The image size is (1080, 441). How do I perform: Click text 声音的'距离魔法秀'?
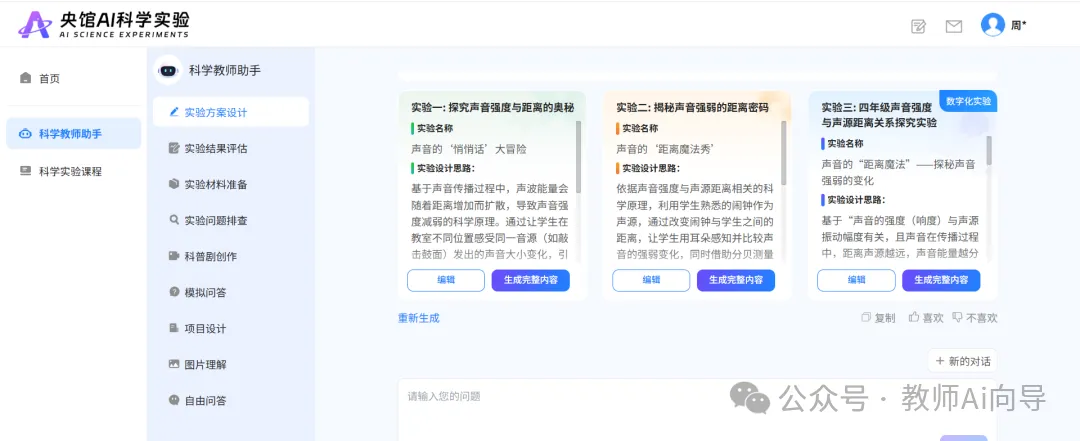click(664, 149)
